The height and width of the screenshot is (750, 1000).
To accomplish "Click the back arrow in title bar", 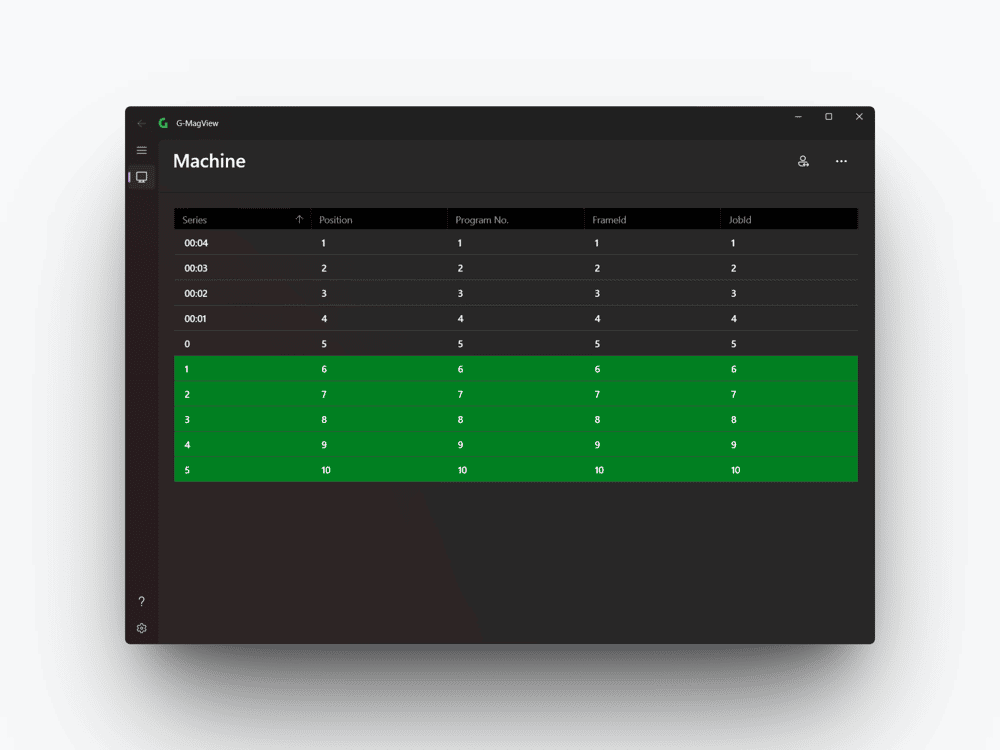I will [142, 123].
